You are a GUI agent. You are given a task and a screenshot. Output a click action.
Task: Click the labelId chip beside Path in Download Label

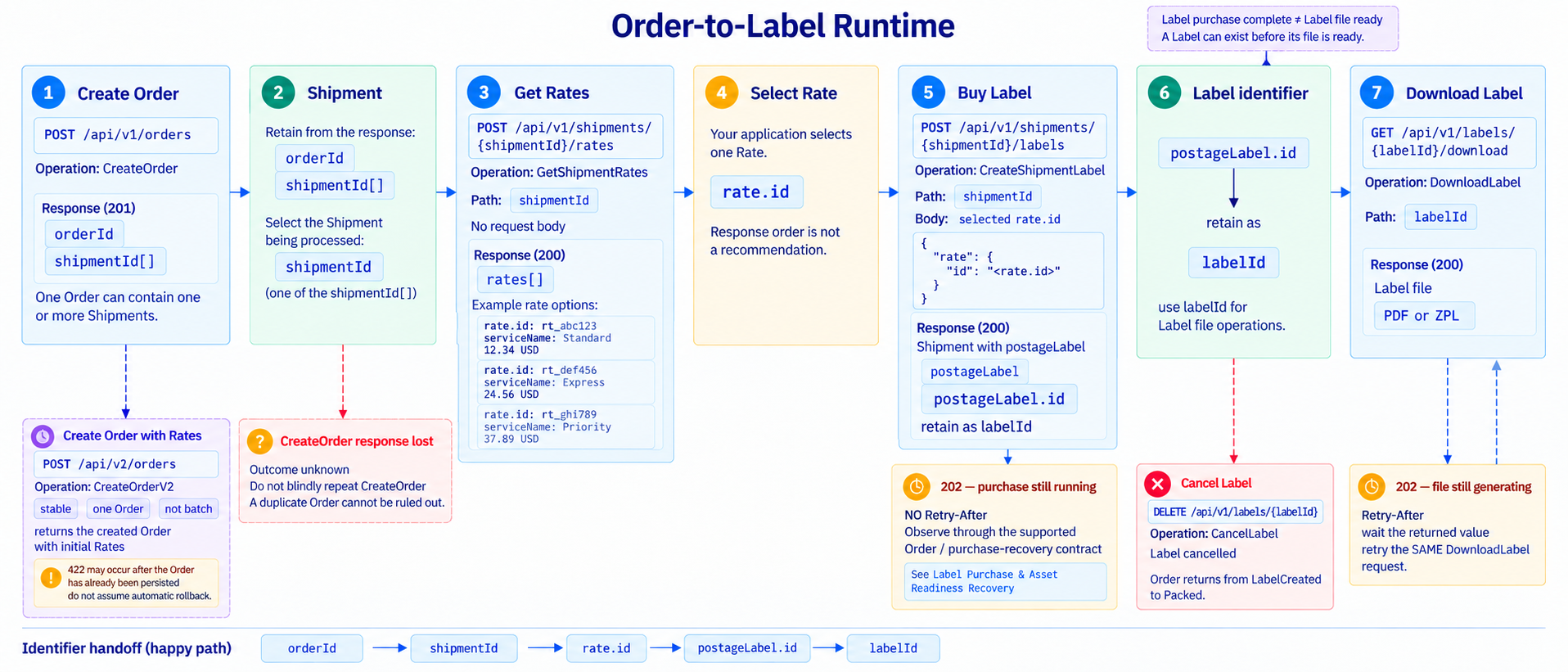1440,217
